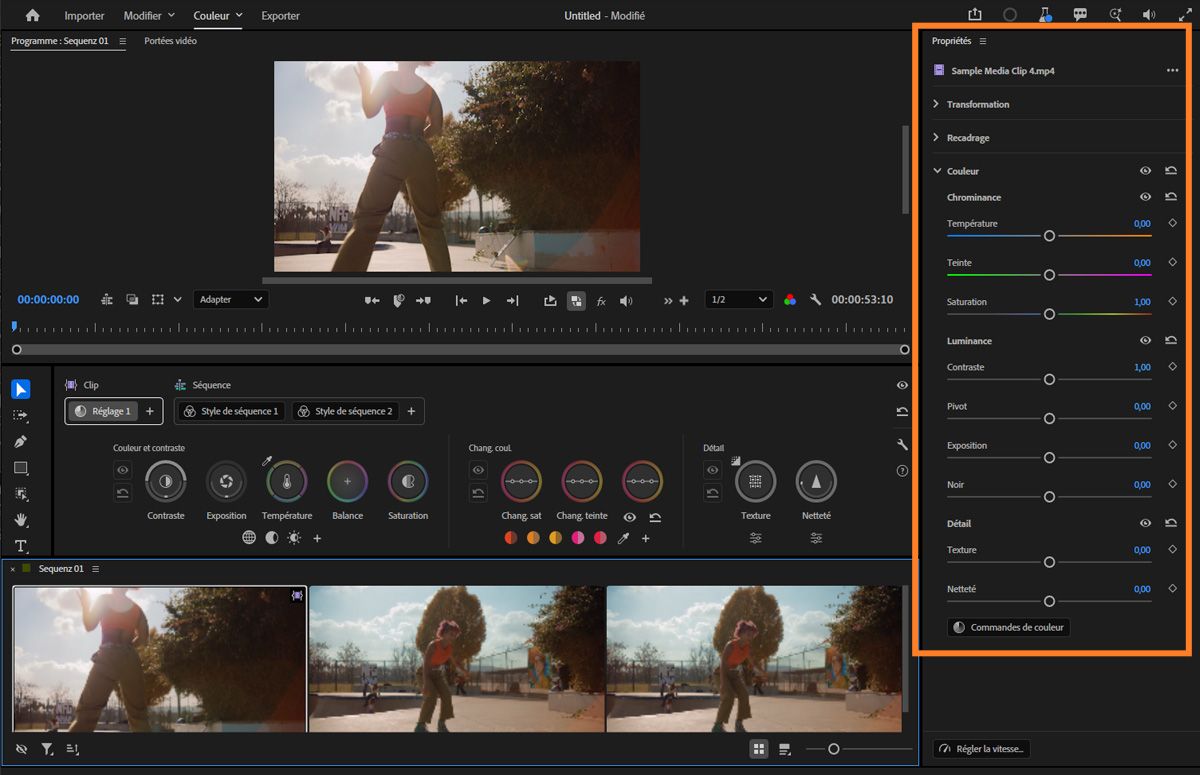Select the Hand tool
Image resolution: width=1200 pixels, height=775 pixels.
coord(21,520)
